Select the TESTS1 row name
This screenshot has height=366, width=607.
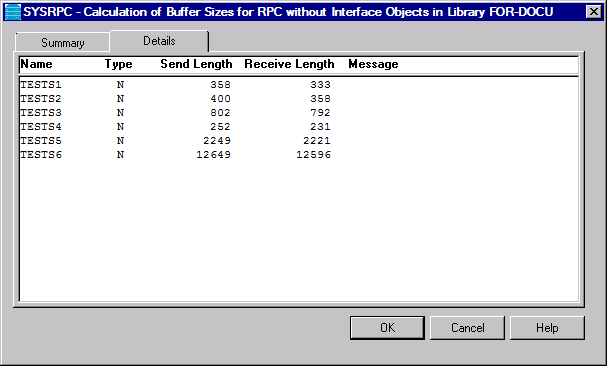click(41, 84)
